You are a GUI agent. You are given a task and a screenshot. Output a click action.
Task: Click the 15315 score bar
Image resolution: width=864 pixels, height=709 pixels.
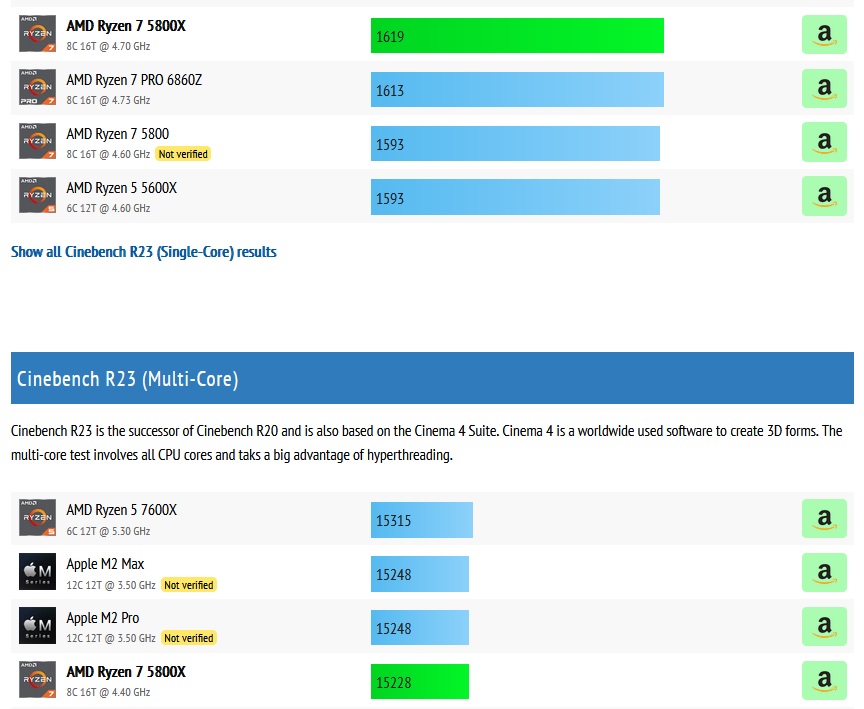point(422,519)
